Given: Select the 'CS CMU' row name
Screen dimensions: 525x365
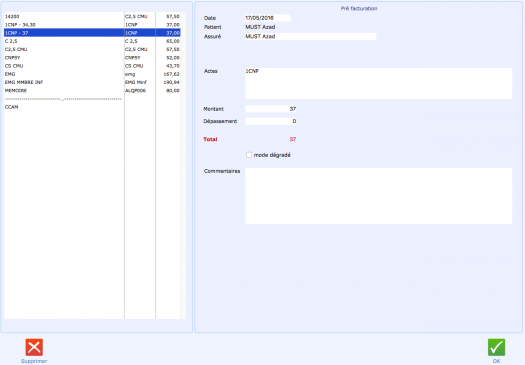Looking at the screenshot, I should 14,66.
